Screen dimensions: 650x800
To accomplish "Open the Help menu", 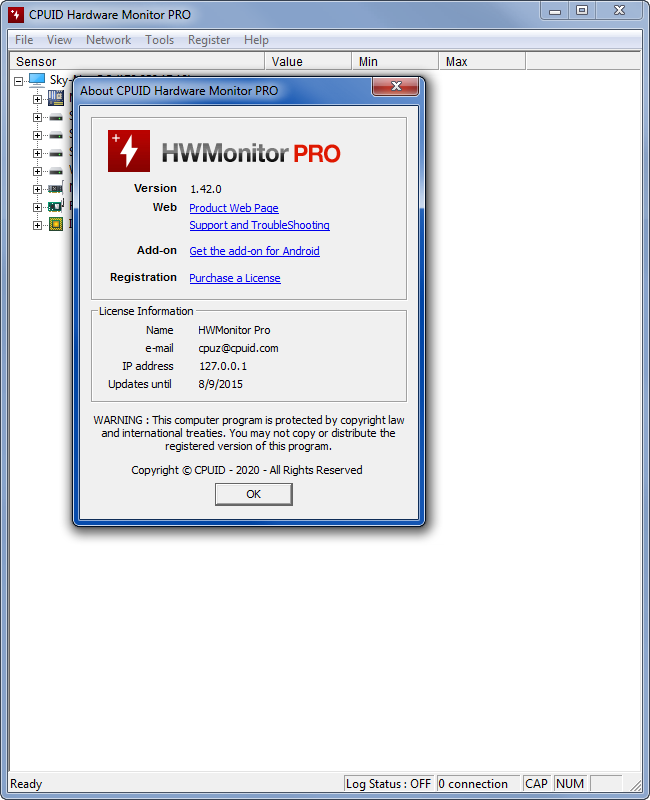I will [256, 40].
